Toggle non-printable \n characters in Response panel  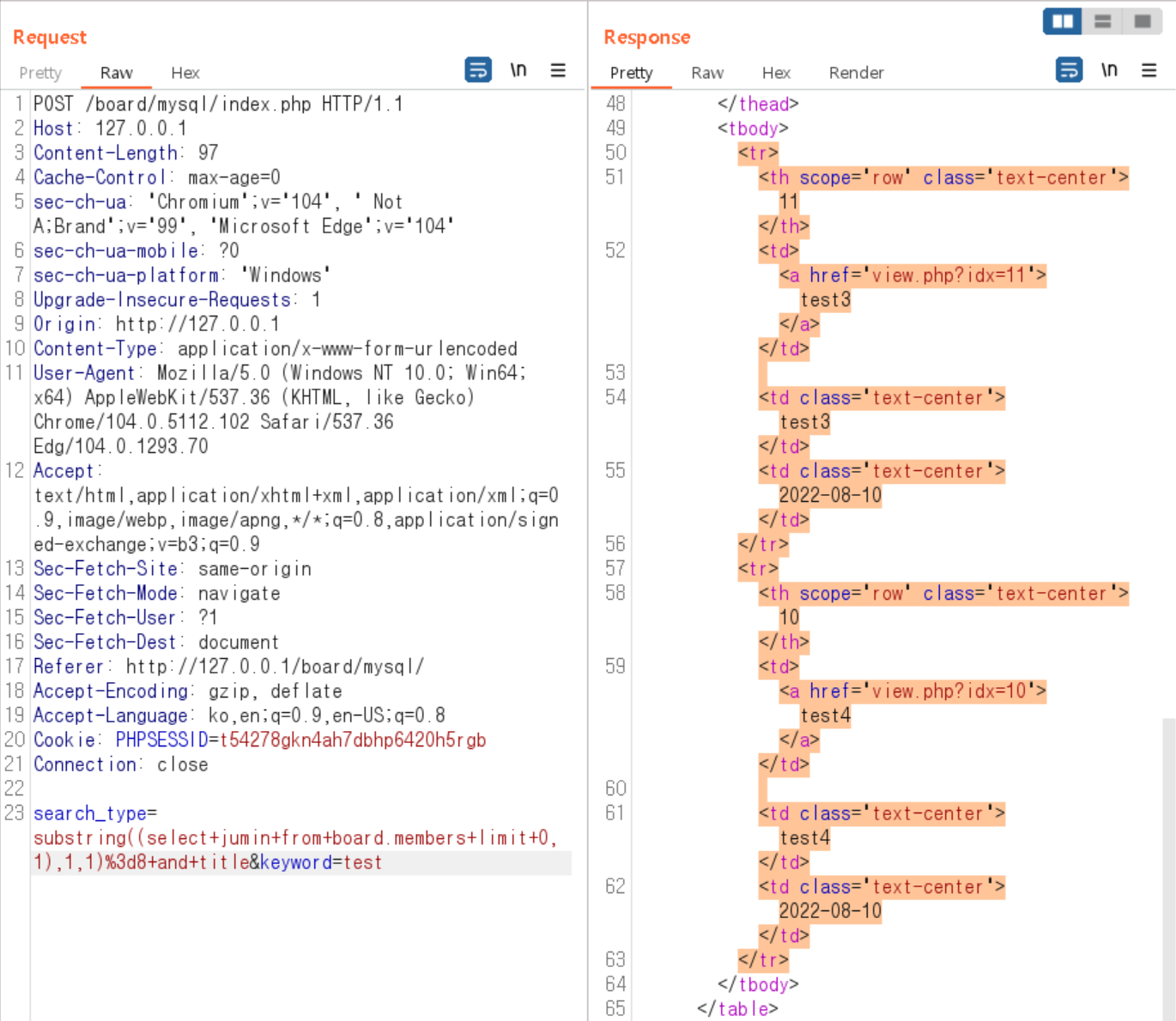coord(1110,69)
